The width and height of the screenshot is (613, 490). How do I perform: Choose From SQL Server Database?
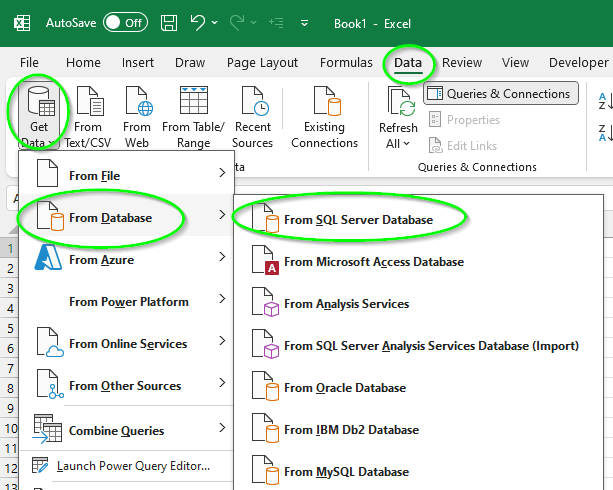tap(419, 217)
